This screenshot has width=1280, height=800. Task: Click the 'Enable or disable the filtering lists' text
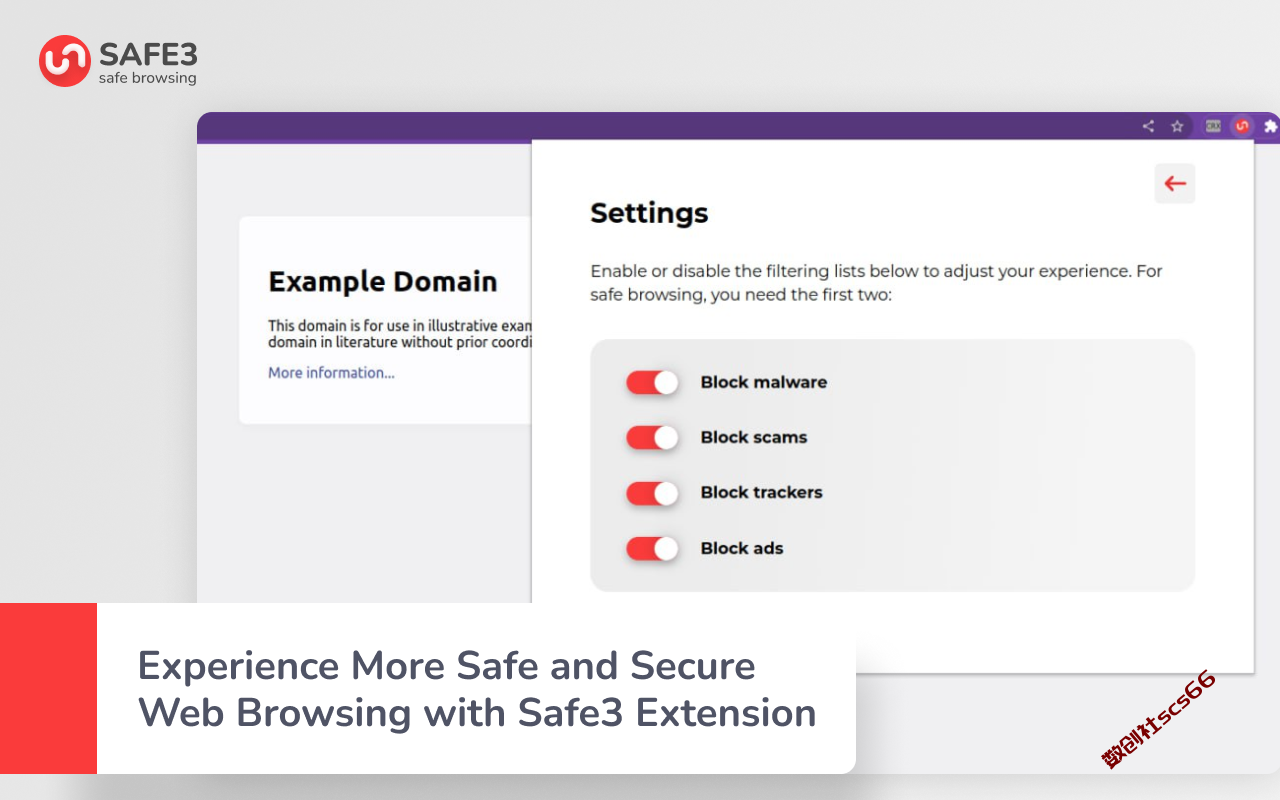876,283
